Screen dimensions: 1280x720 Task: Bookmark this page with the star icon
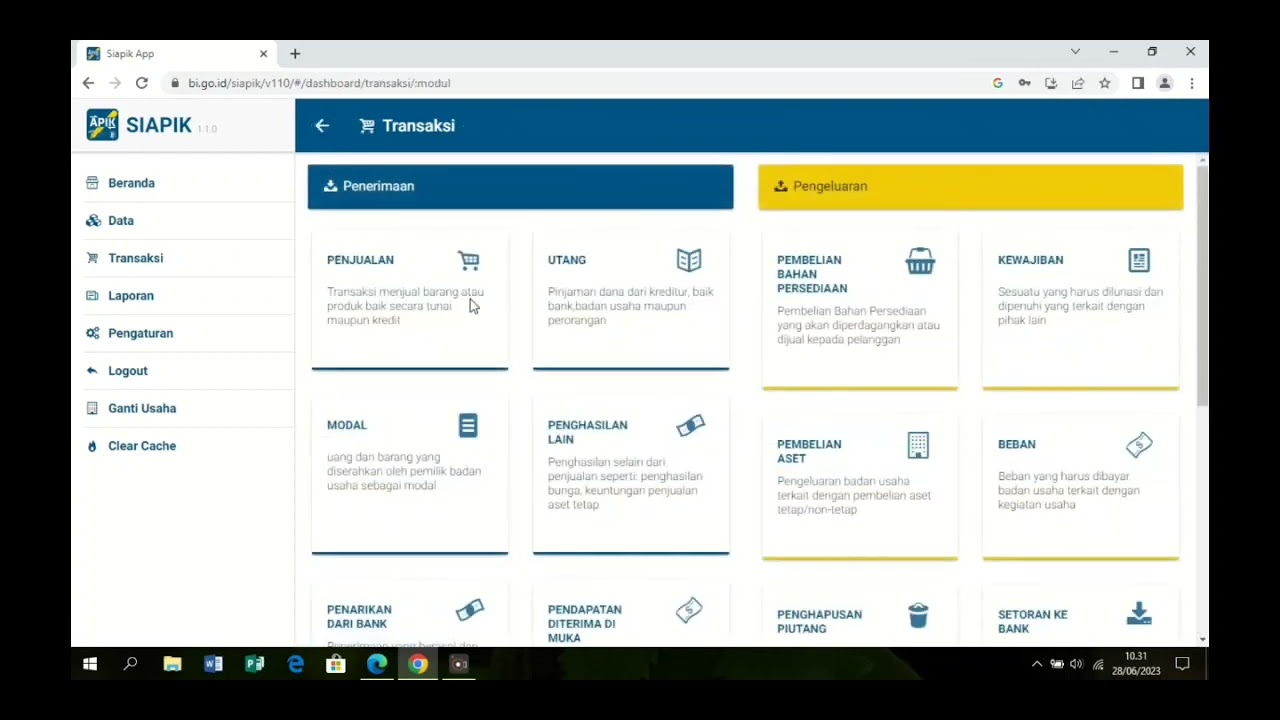point(1105,83)
